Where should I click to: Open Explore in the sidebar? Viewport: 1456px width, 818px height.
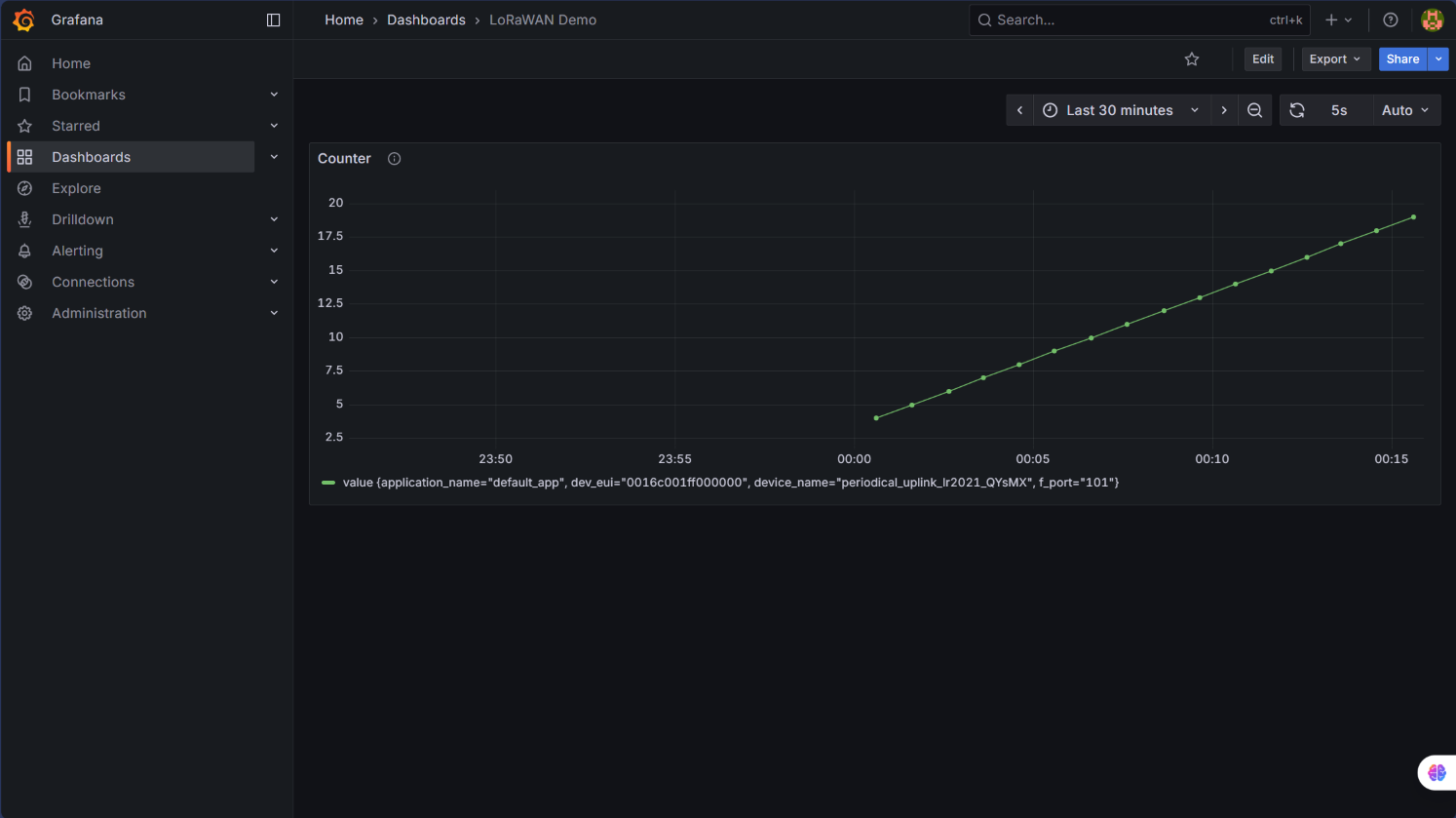[x=76, y=188]
